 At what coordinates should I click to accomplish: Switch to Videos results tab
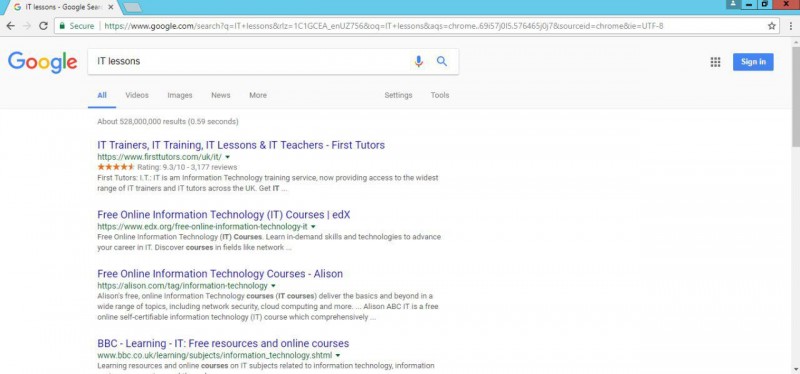click(137, 95)
